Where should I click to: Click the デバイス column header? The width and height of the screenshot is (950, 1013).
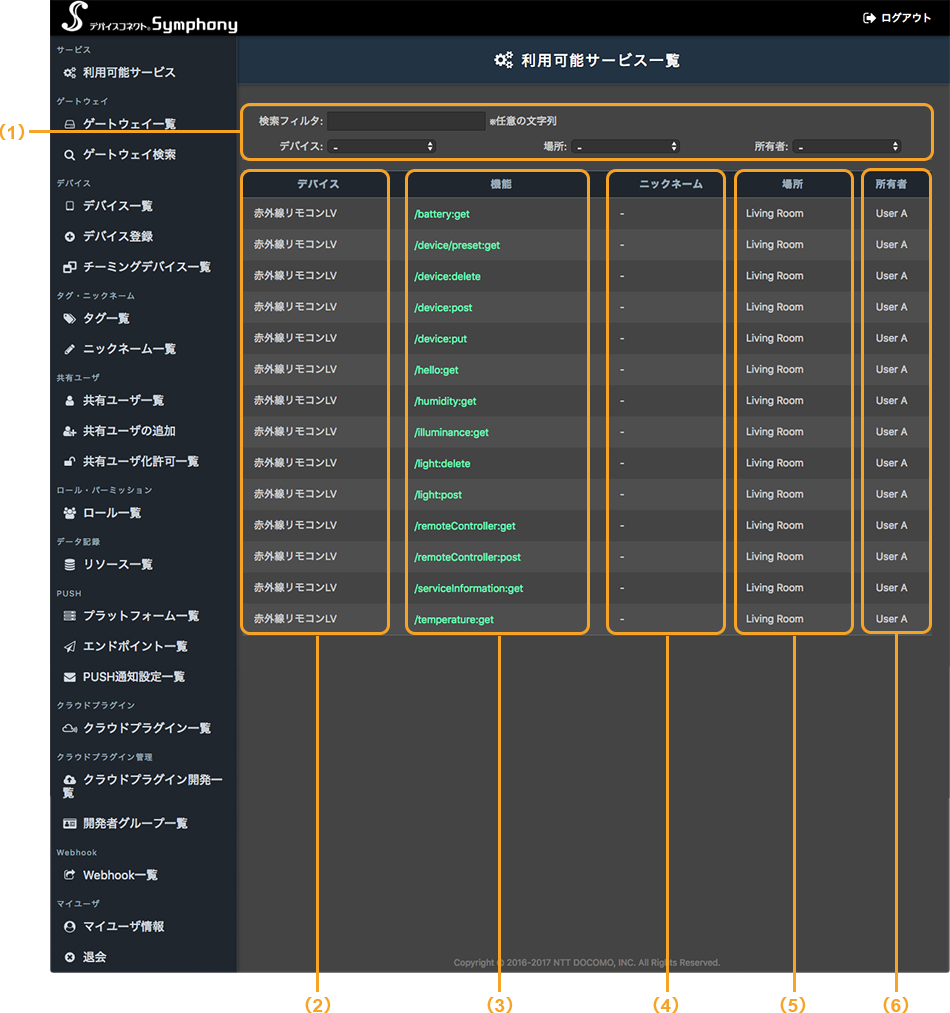tap(317, 184)
